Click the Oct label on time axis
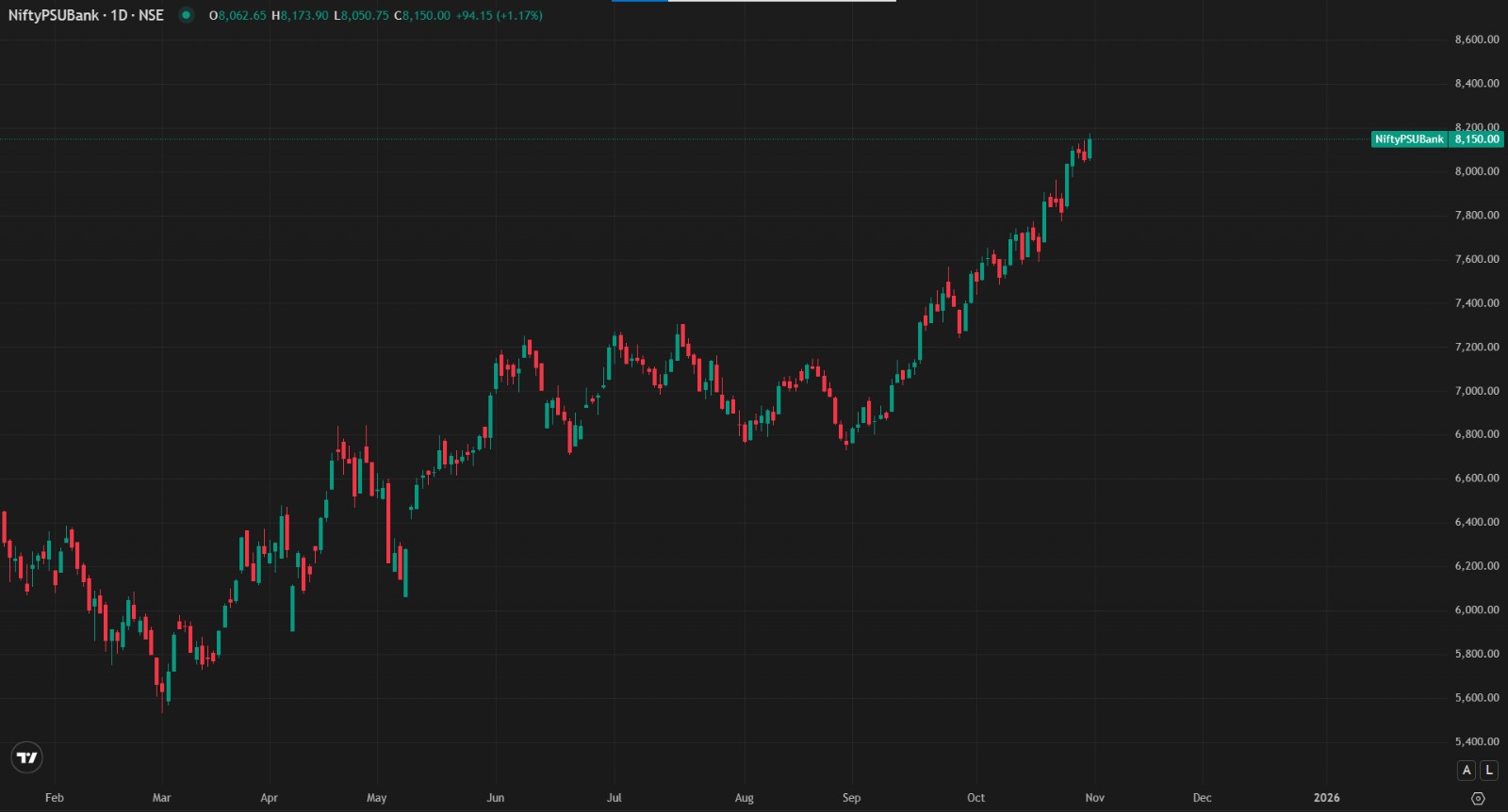 975,798
